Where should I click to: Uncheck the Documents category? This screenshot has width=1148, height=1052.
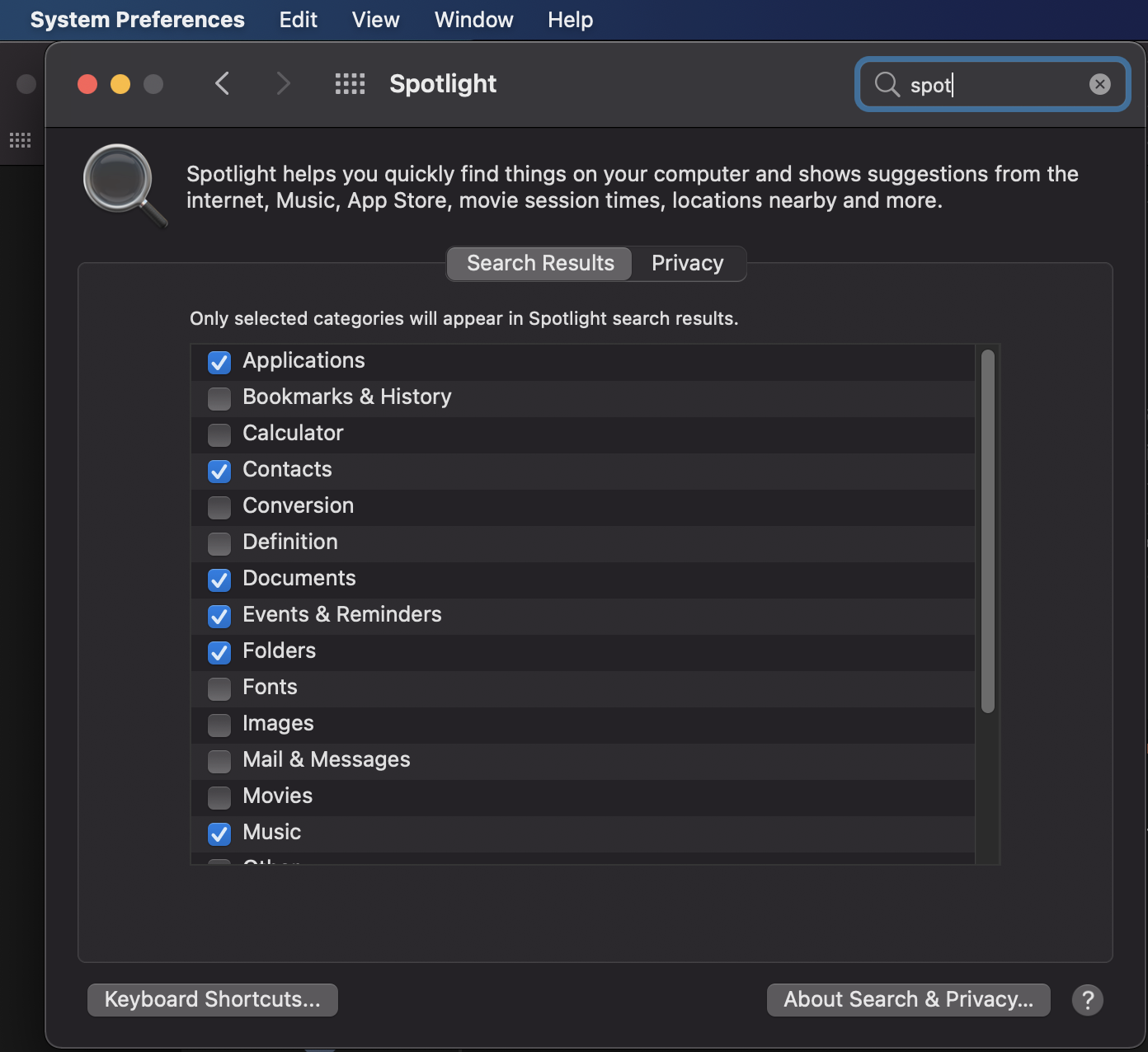tap(219, 580)
